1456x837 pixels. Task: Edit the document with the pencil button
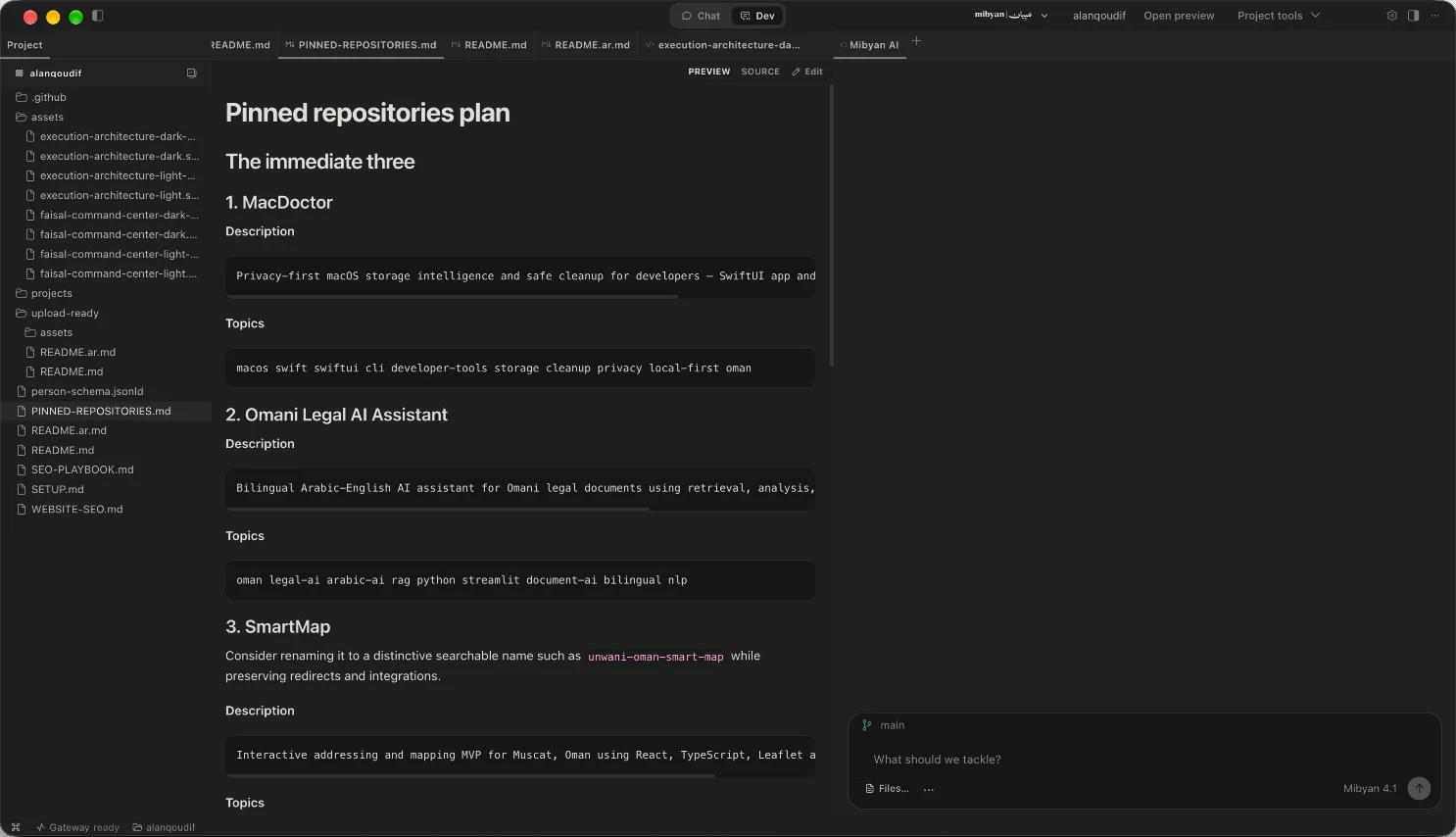point(807,72)
